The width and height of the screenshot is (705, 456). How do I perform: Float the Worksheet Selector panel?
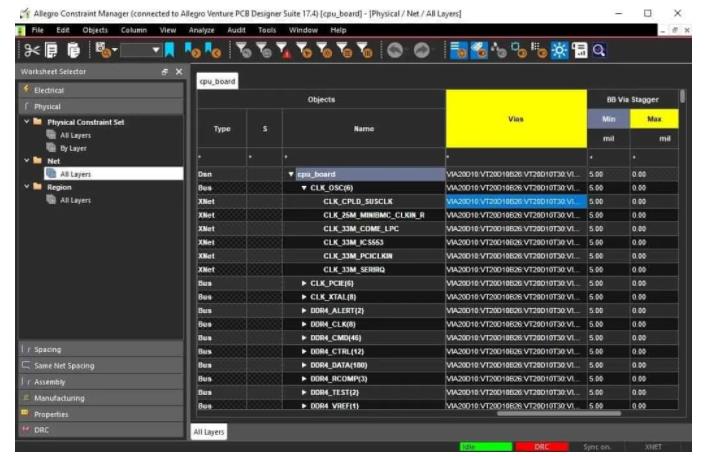coord(165,72)
